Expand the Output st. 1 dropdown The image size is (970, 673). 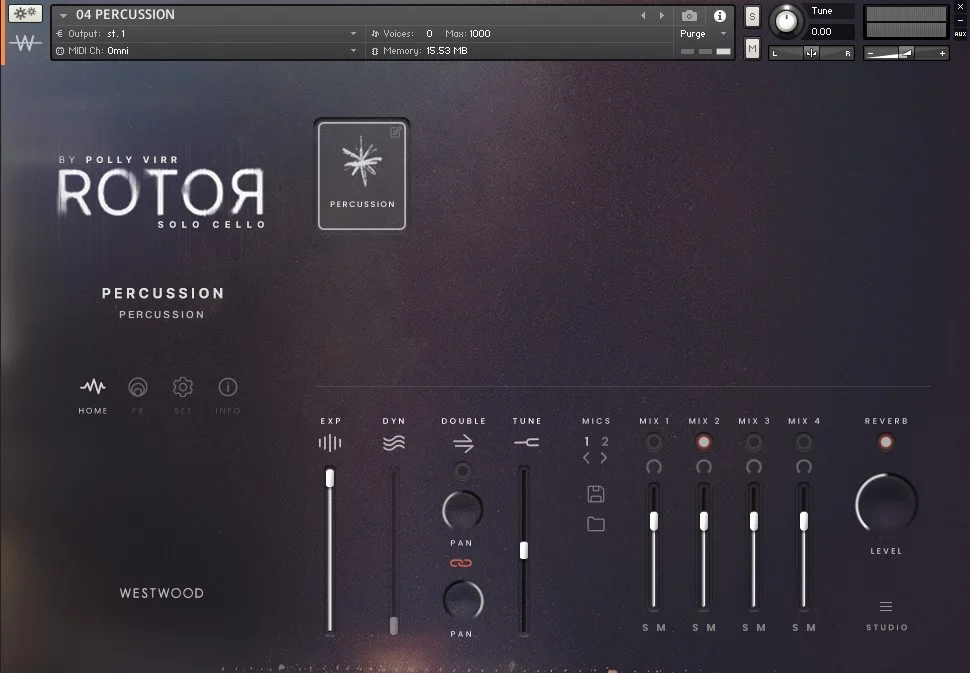click(x=353, y=33)
